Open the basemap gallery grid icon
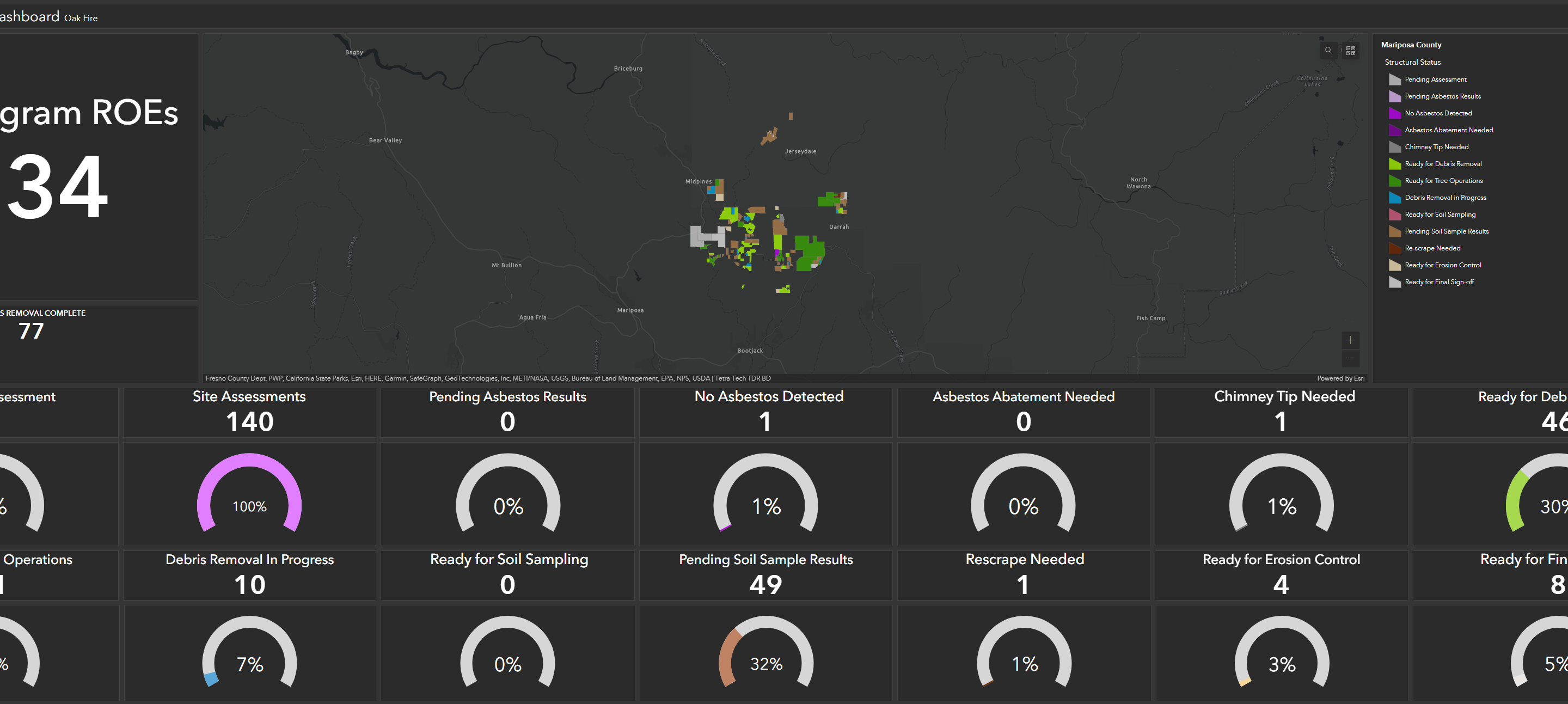Screen dimensions: 1568x704 1350,51
